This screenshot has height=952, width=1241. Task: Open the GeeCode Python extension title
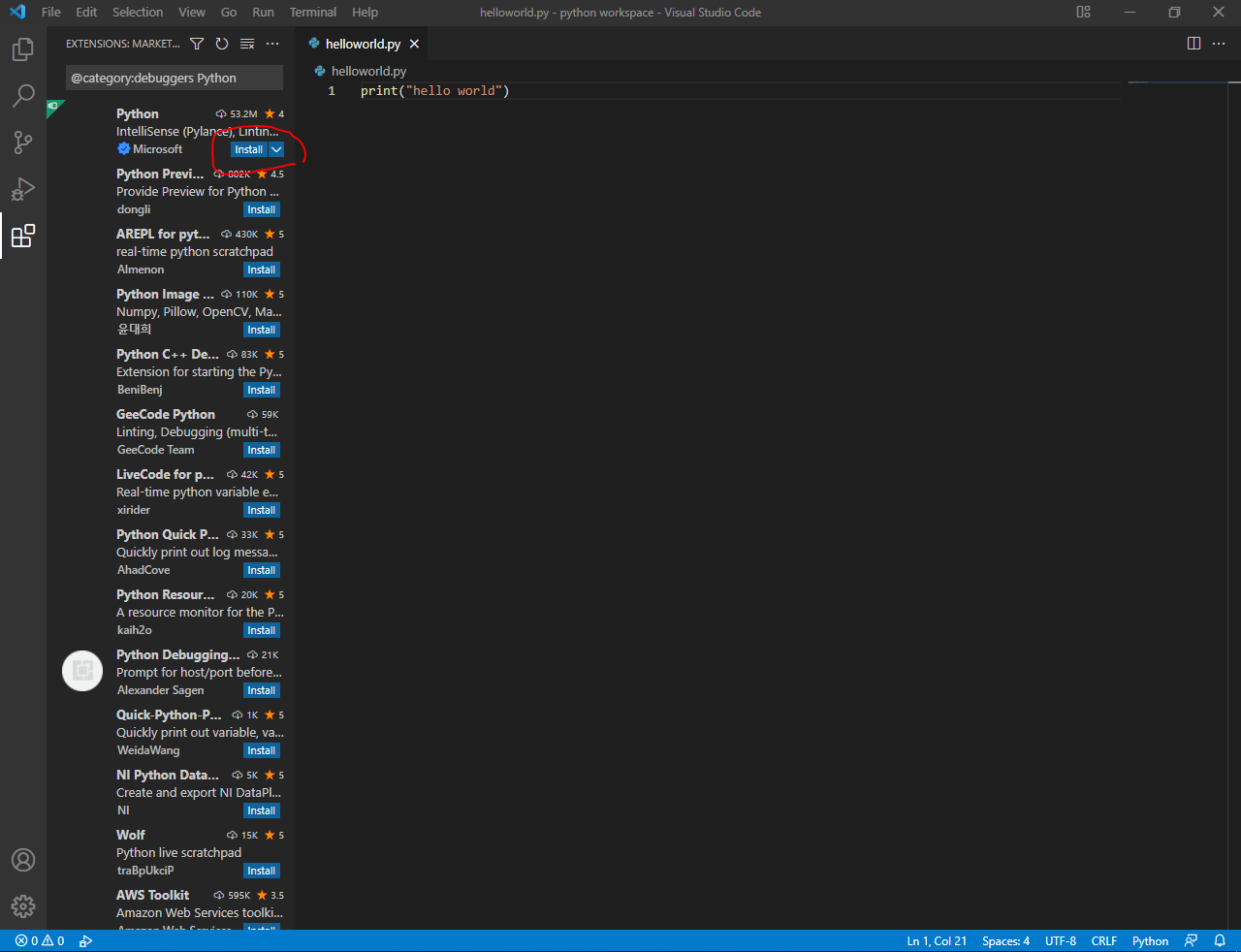166,415
